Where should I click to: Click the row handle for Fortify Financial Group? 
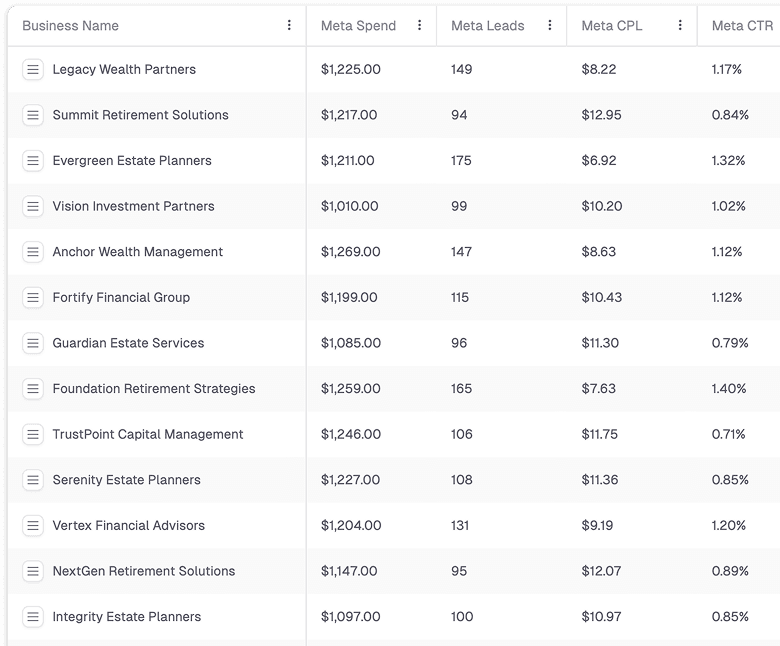(33, 298)
